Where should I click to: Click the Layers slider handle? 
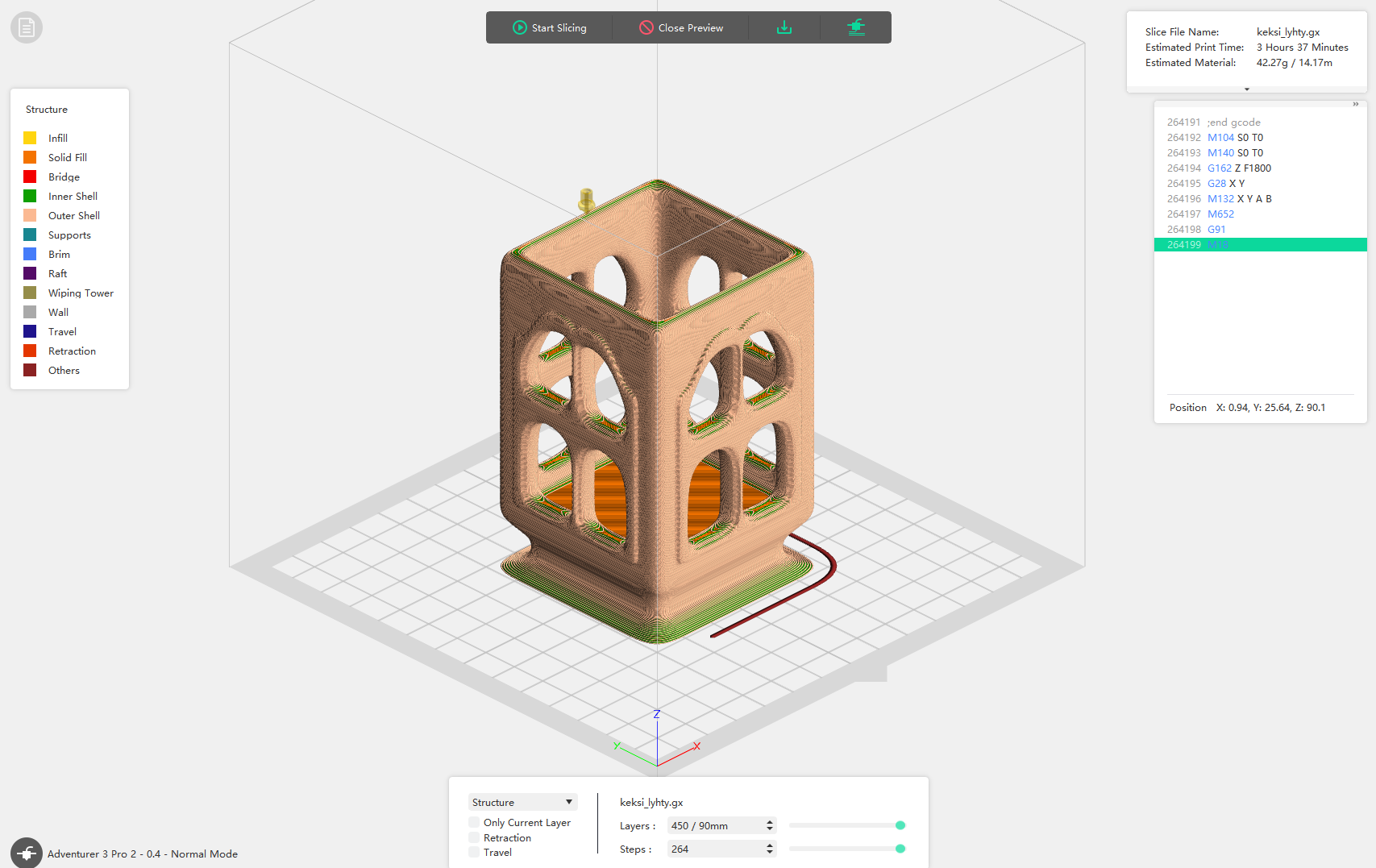900,825
